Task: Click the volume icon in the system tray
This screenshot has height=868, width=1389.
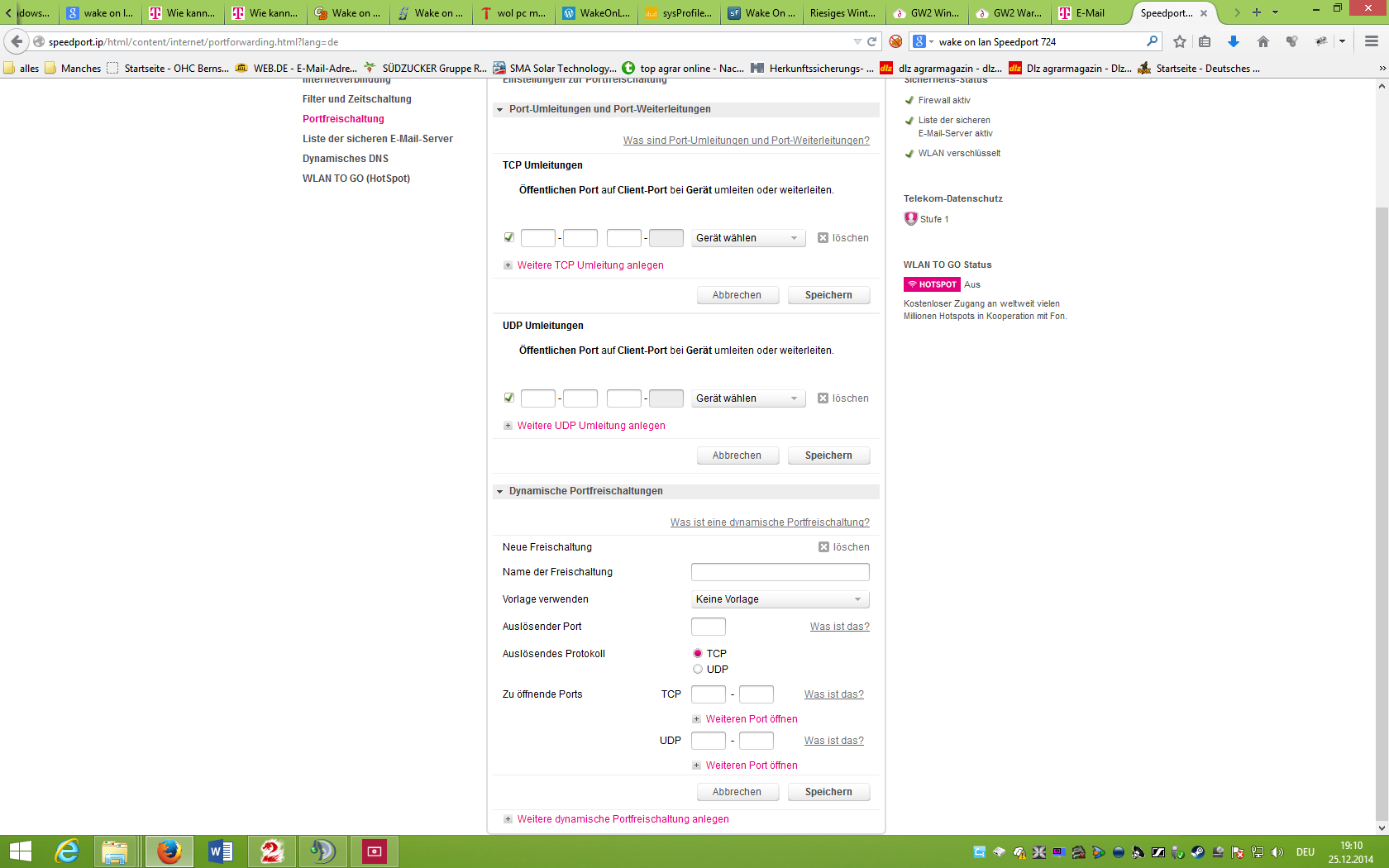Action: (x=1277, y=852)
